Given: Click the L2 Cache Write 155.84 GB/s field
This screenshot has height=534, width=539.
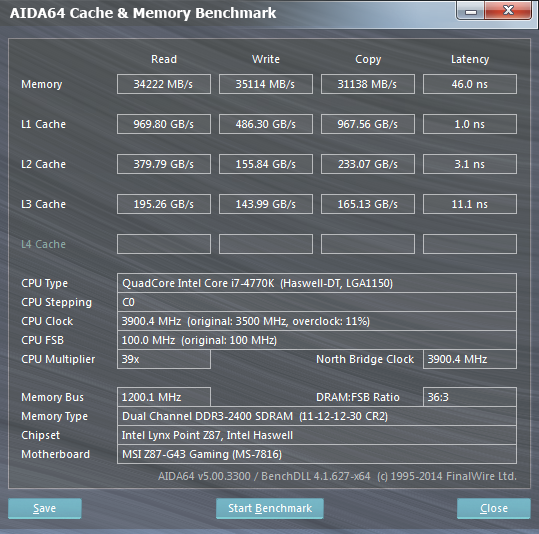Looking at the screenshot, I should tap(266, 164).
